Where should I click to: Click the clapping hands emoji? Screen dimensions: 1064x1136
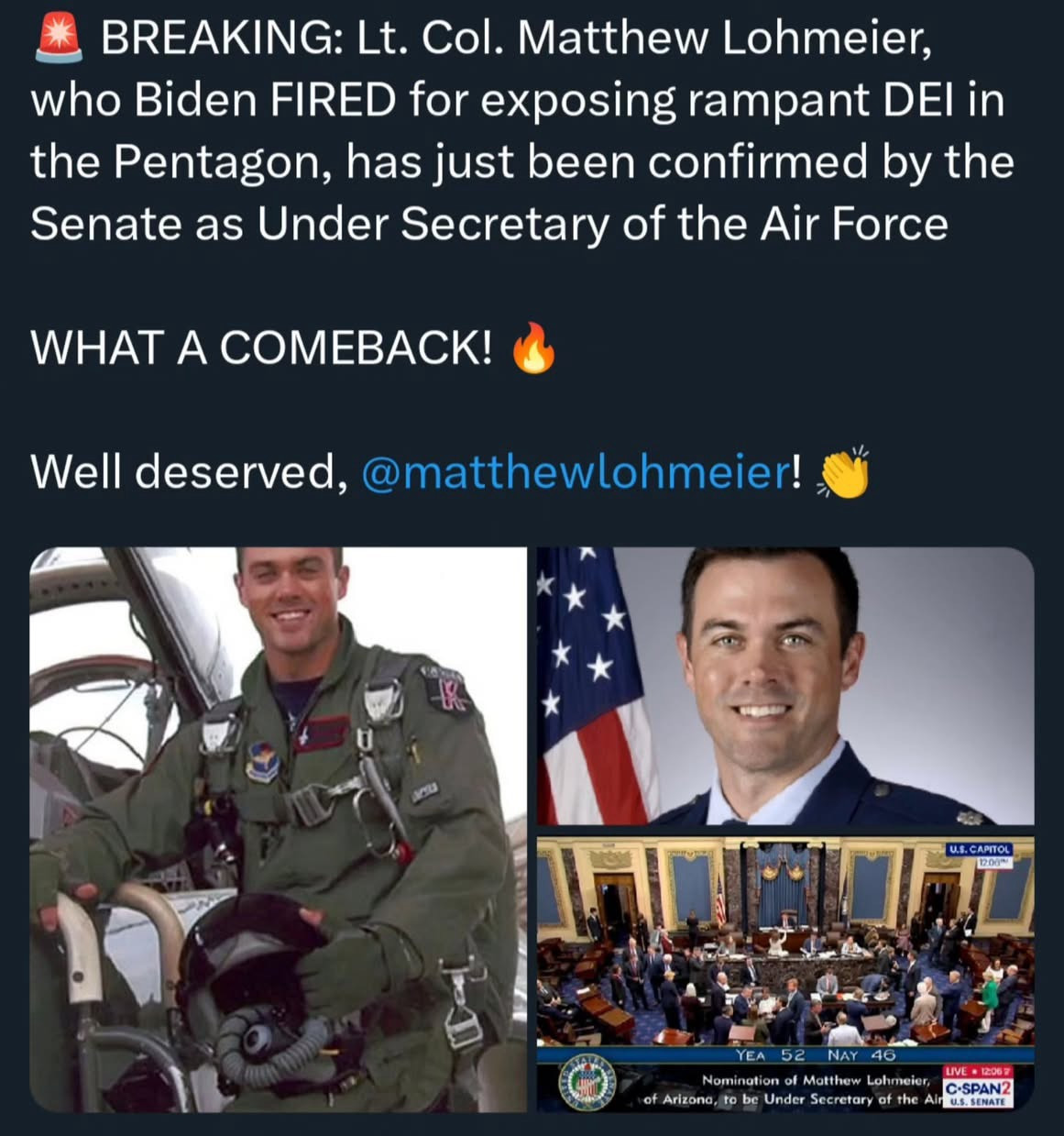click(842, 473)
